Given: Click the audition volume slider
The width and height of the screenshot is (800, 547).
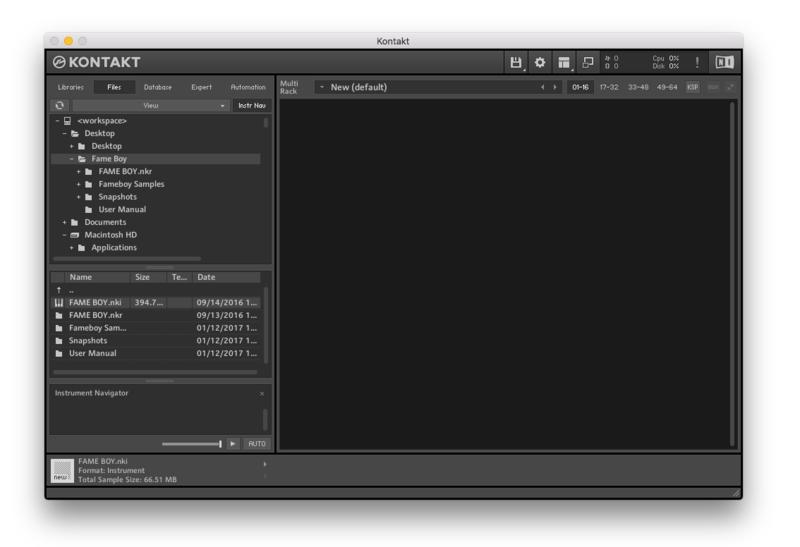Looking at the screenshot, I should pos(191,443).
